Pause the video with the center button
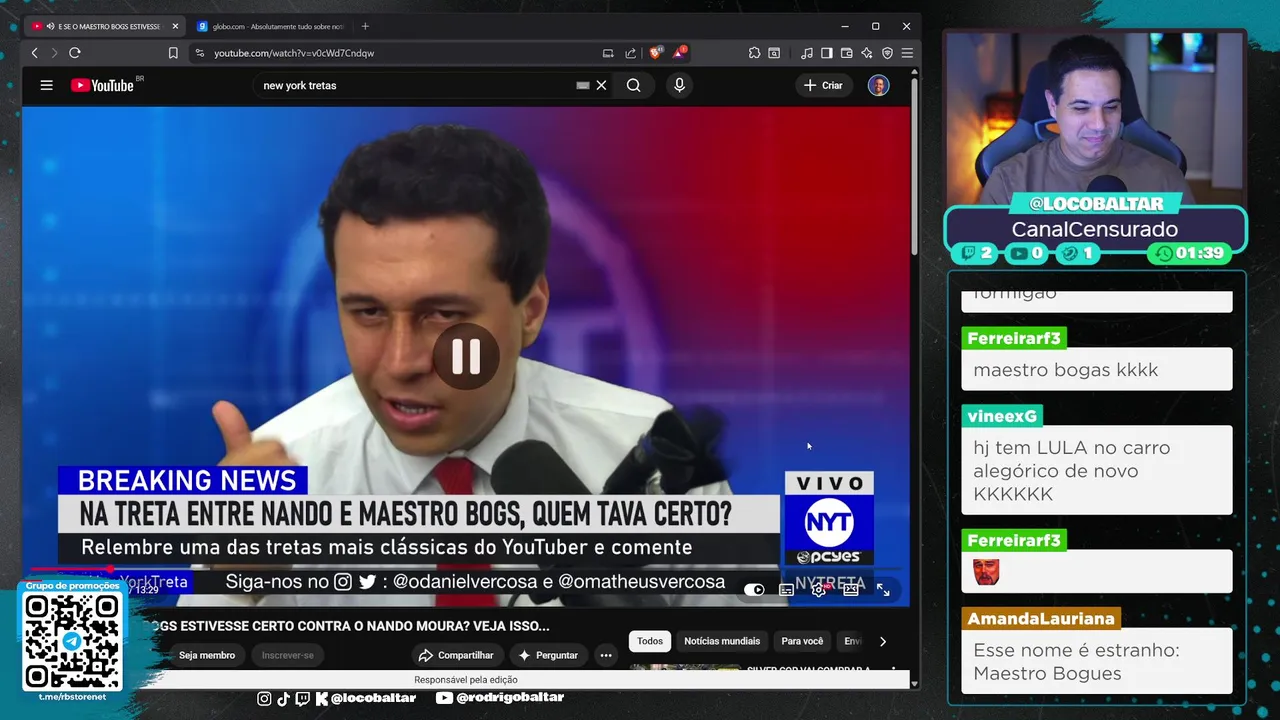The image size is (1280, 720). [466, 356]
